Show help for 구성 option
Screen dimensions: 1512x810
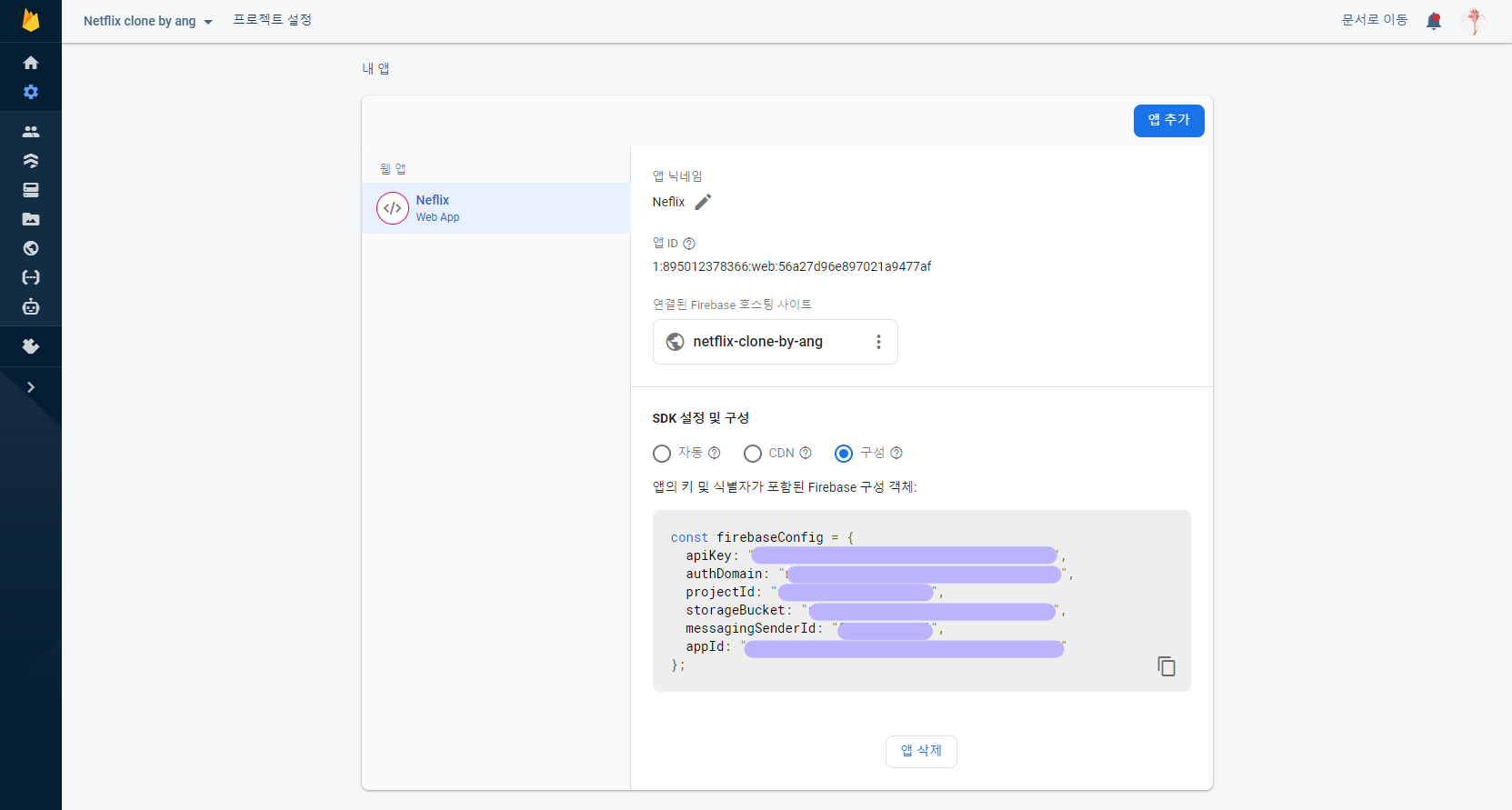click(x=896, y=453)
